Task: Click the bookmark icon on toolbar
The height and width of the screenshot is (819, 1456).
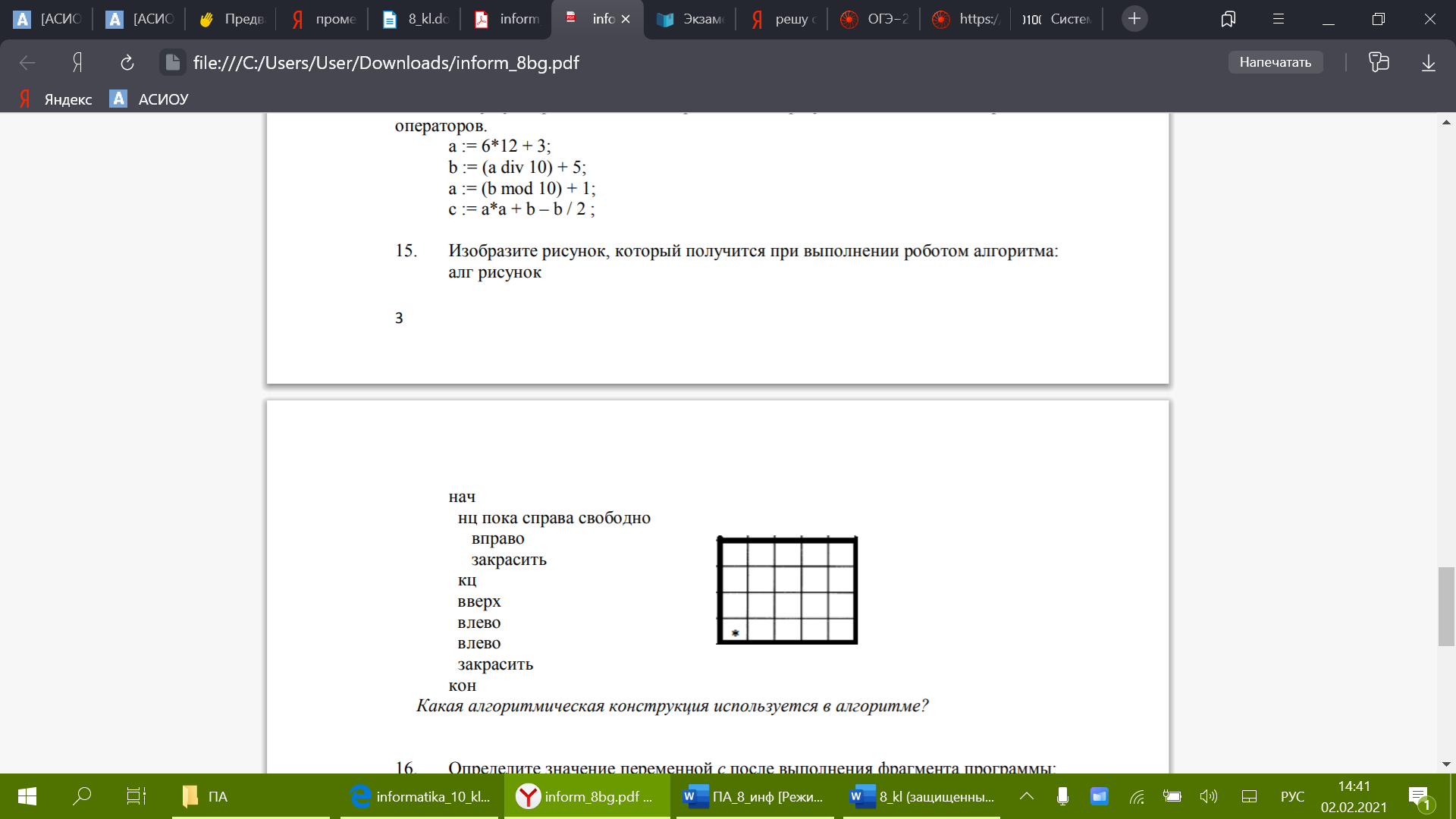Action: [1229, 19]
